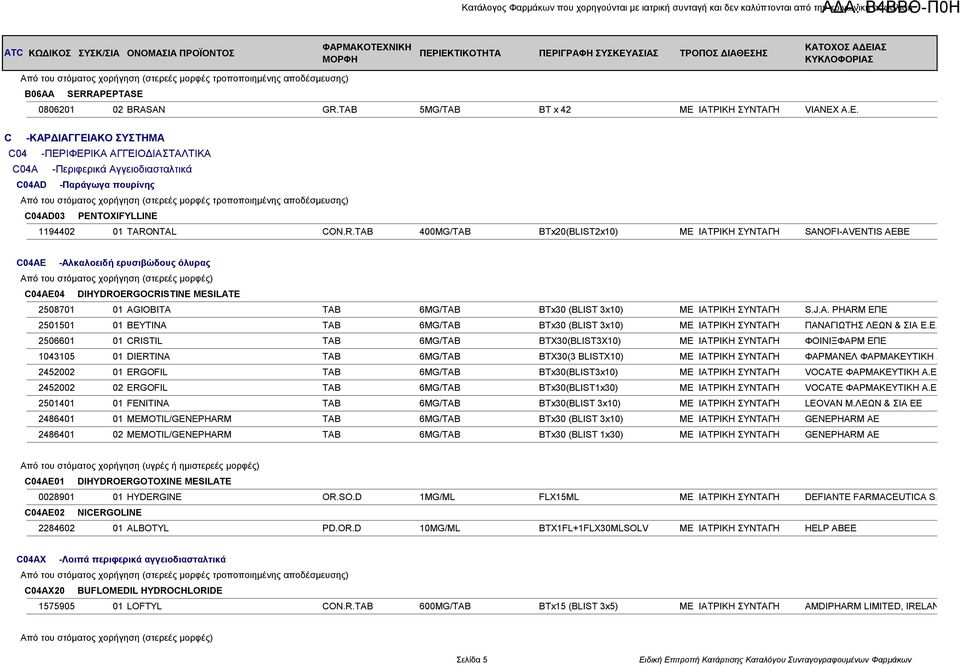
Task: Click BTx30 (BLIST 1x30) packaging of MEMOTIL/GENEPHARM
Action: click(x=581, y=435)
